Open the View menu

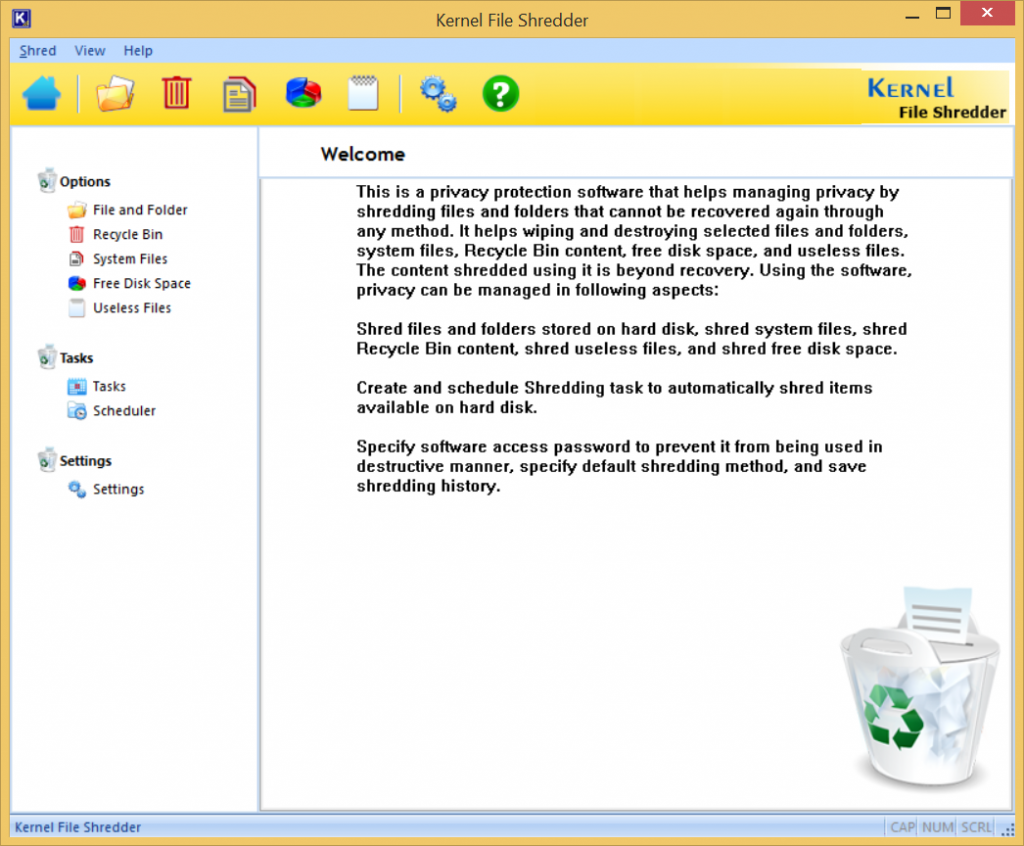(90, 50)
